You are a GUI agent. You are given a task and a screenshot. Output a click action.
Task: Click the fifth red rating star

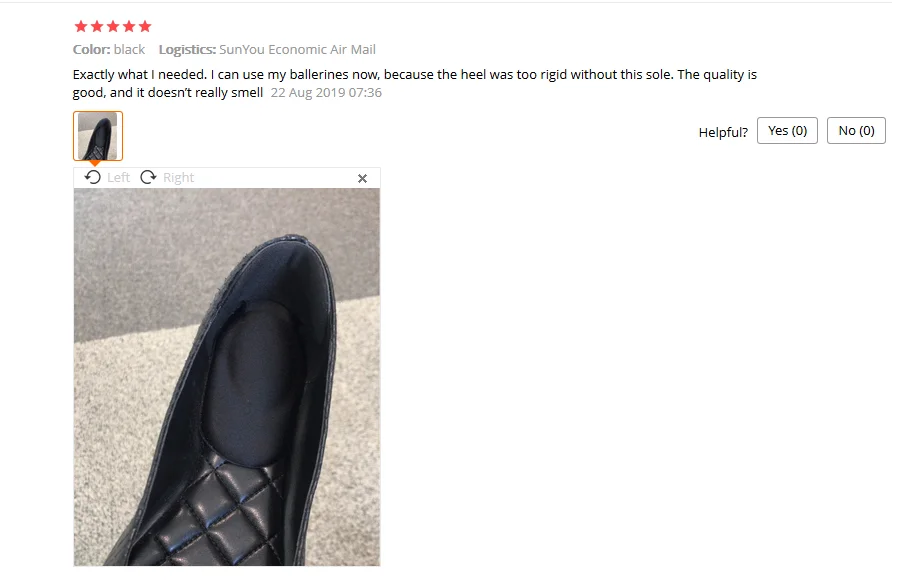[x=145, y=26]
